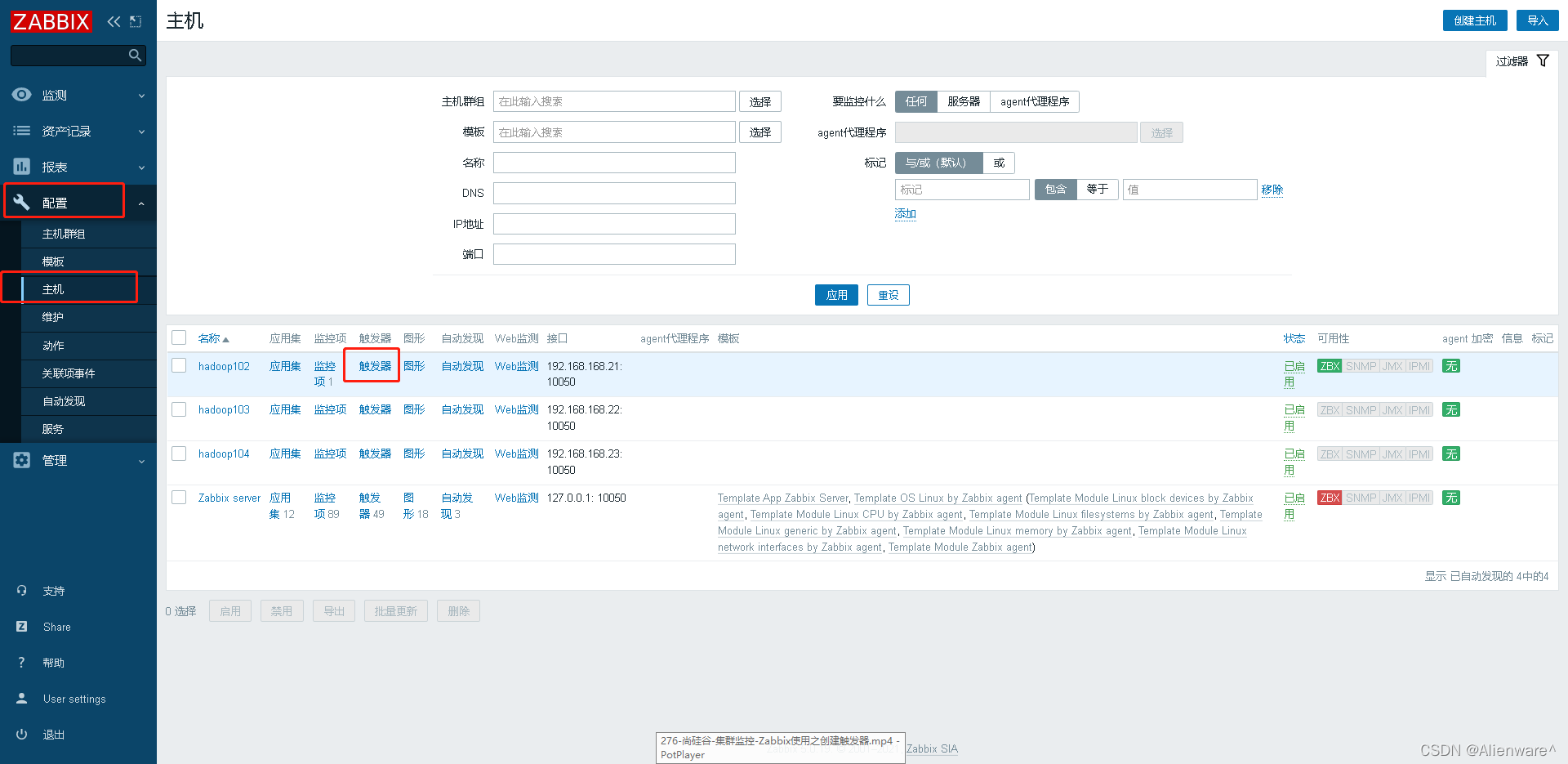Click the power icon for 退出
This screenshot has width=1568, height=764.
click(22, 735)
